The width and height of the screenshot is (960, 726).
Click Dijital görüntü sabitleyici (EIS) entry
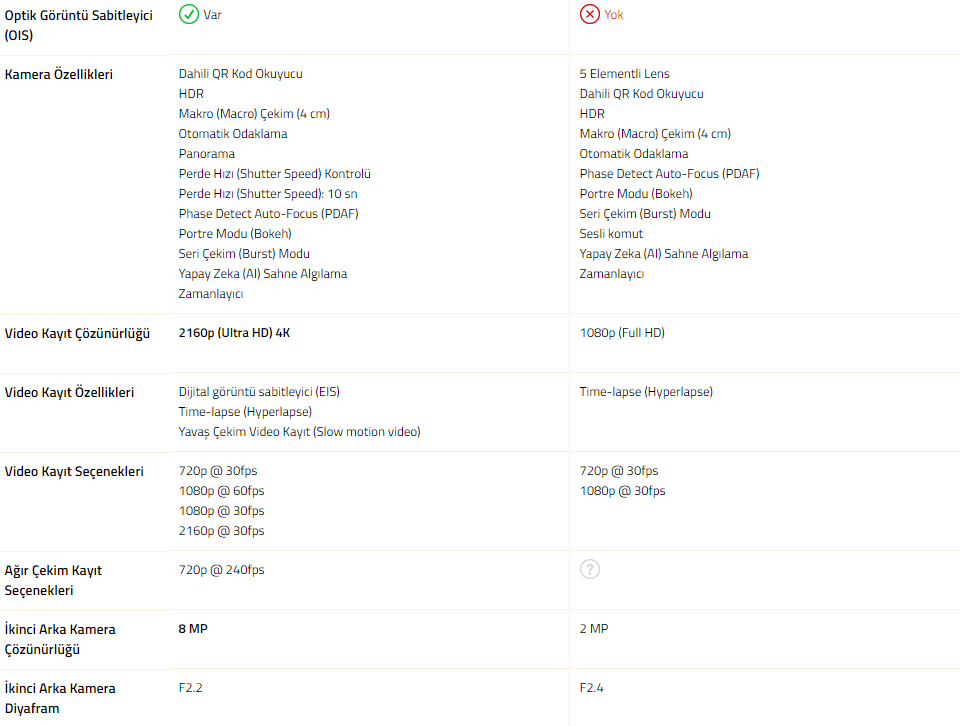[x=266, y=392]
